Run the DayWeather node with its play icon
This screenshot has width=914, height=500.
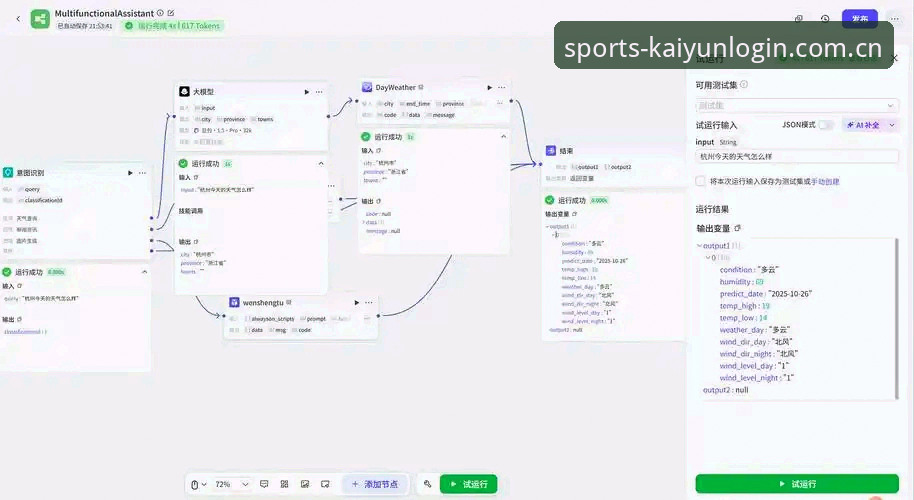click(x=490, y=87)
